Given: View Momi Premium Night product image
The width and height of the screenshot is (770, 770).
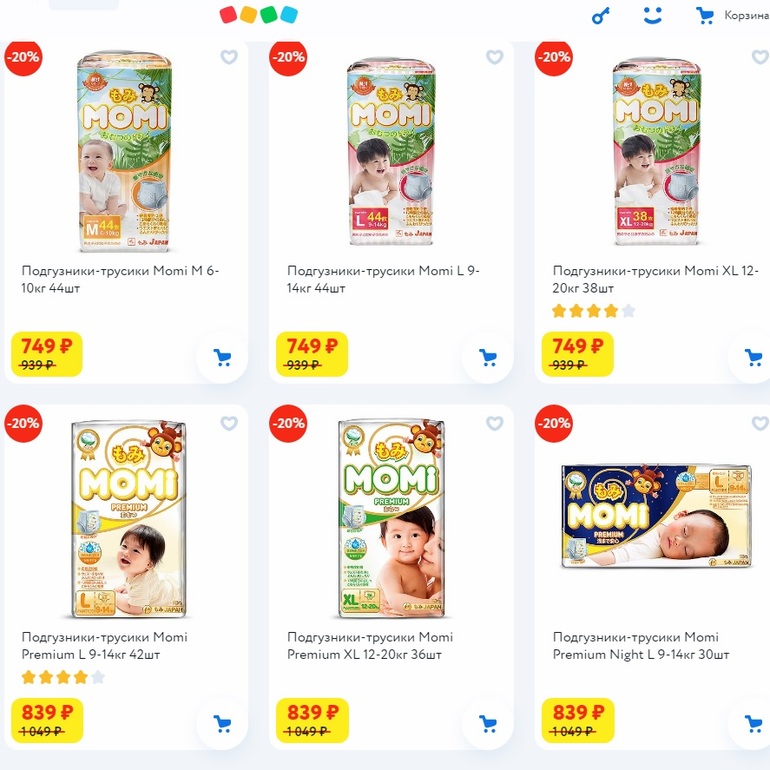Looking at the screenshot, I should (x=656, y=515).
